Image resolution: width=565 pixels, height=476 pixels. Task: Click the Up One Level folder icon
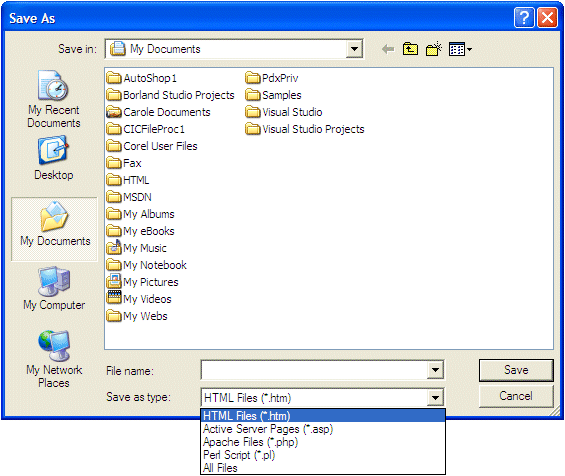click(x=410, y=49)
